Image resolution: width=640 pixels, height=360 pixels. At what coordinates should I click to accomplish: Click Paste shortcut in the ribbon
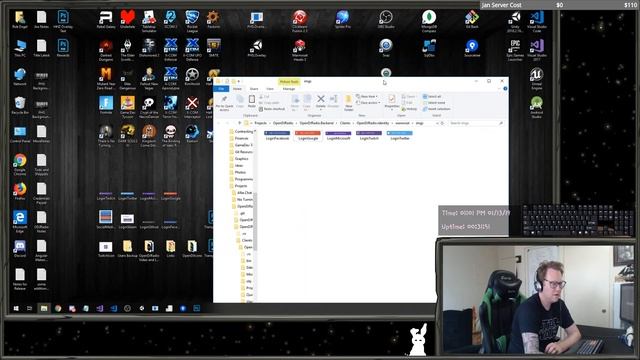click(x=272, y=109)
